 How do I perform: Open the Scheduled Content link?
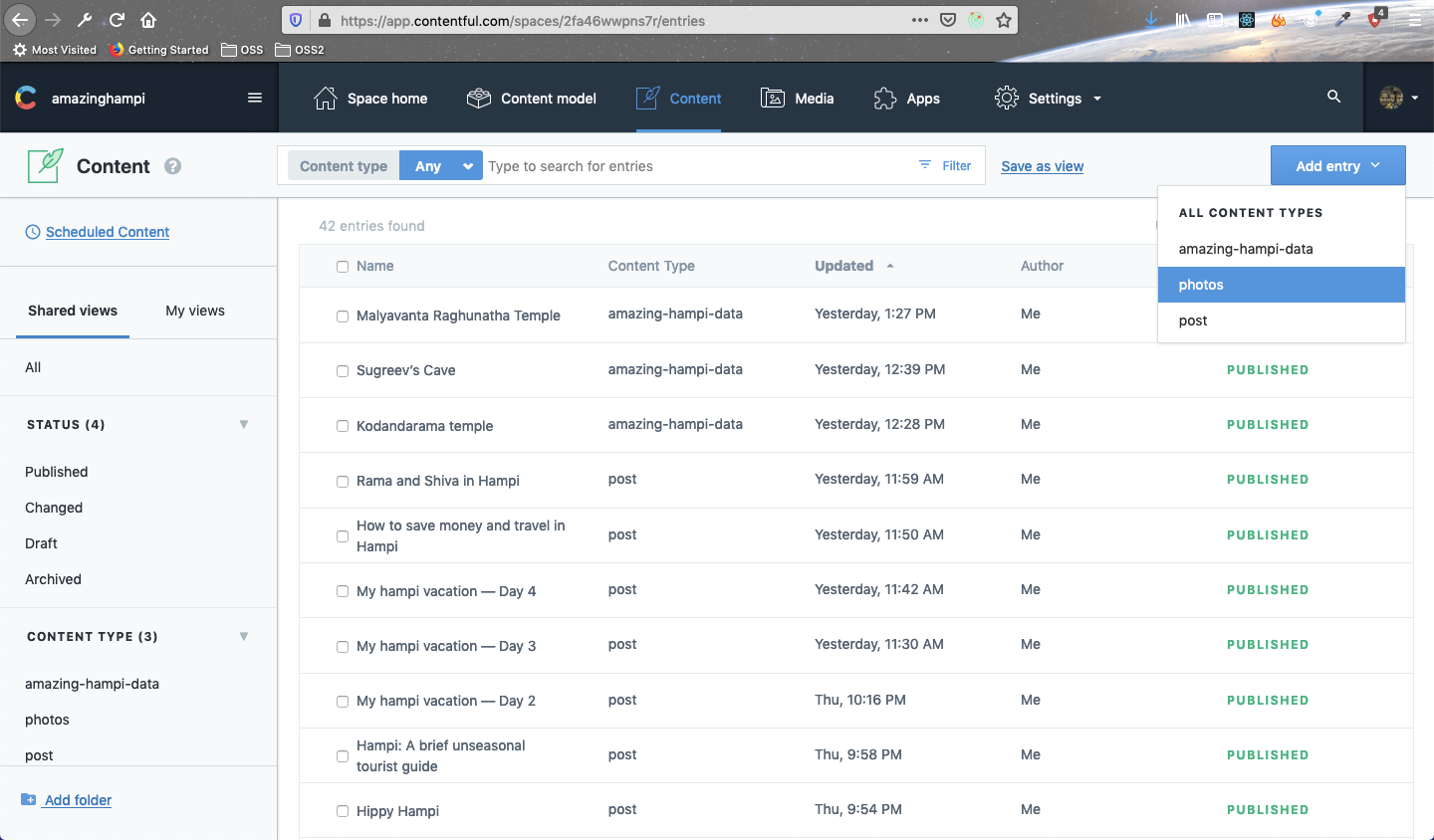(x=108, y=232)
